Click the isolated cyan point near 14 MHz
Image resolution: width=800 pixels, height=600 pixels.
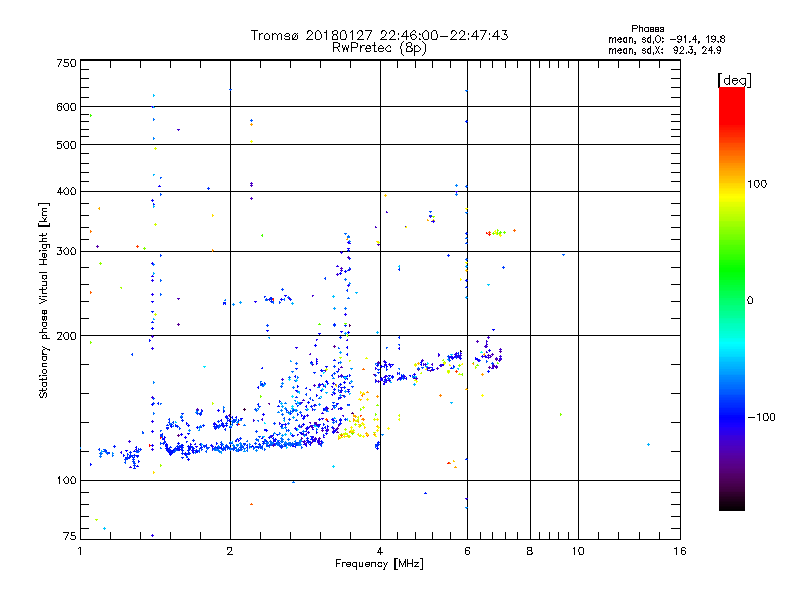648,444
